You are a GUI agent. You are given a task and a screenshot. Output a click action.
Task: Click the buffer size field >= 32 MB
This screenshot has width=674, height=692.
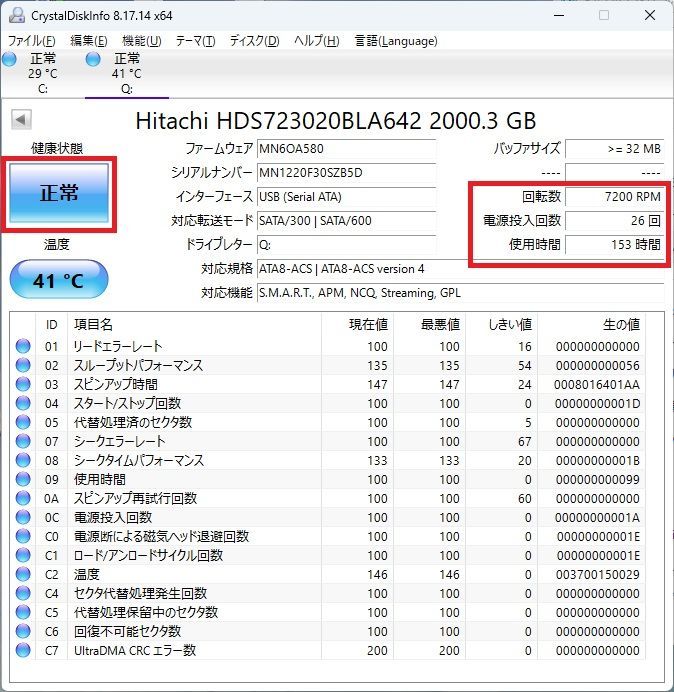point(614,149)
